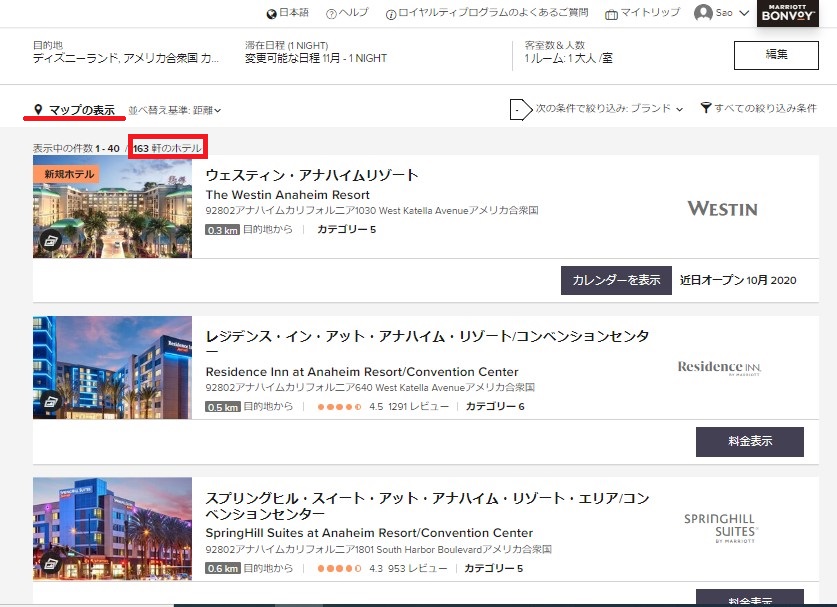The width and height of the screenshot is (837, 607).
Task: Open the Westin Anaheim Resort photo thumbnail
Action: coord(112,207)
